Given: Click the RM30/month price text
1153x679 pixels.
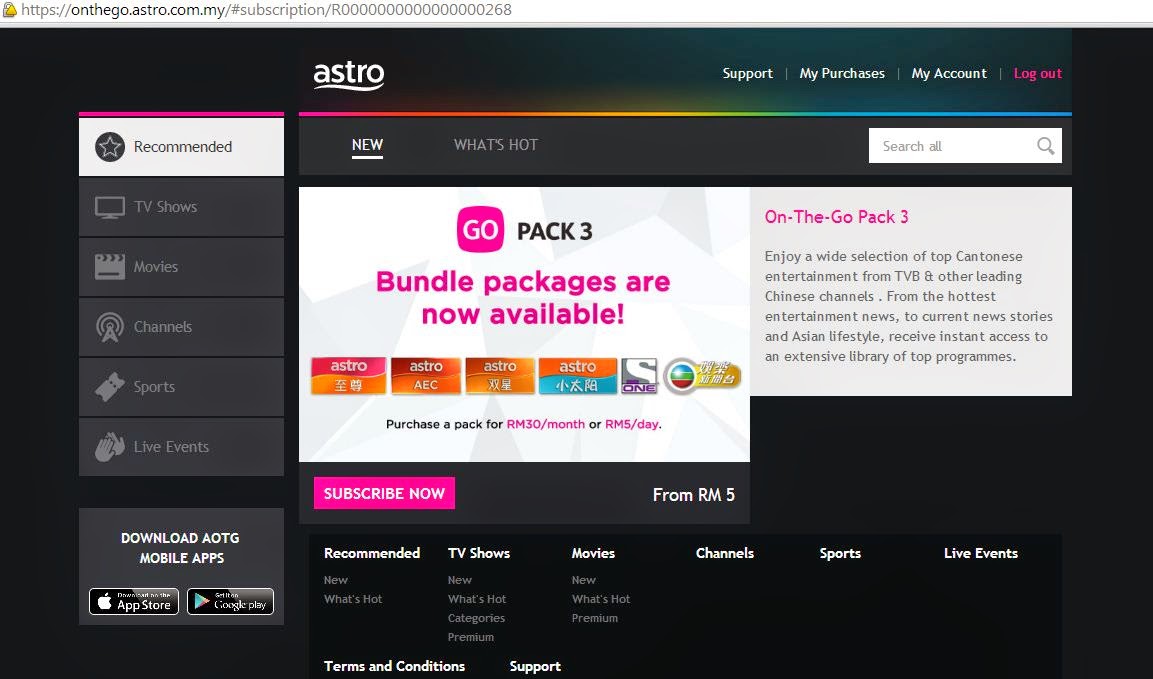Looking at the screenshot, I should tap(546, 424).
